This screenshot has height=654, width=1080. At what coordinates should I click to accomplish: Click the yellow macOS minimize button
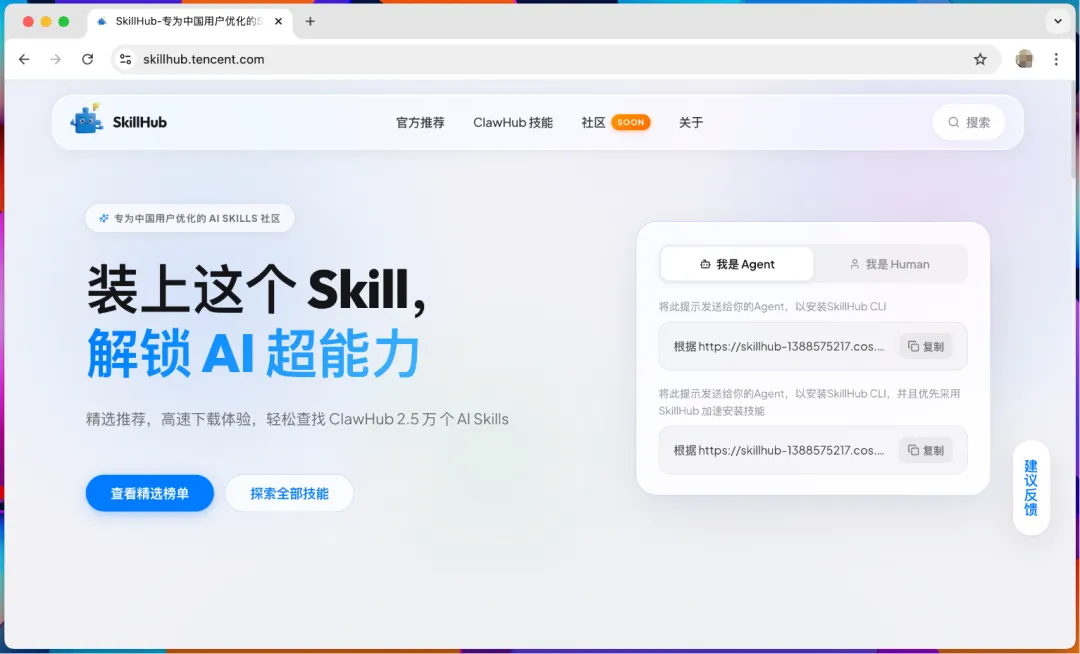tap(46, 21)
